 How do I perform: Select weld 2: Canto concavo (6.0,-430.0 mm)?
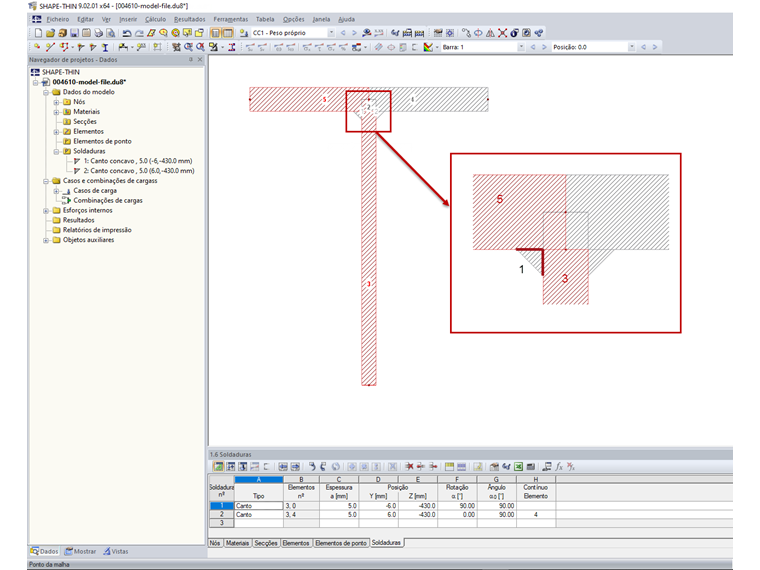(x=139, y=171)
